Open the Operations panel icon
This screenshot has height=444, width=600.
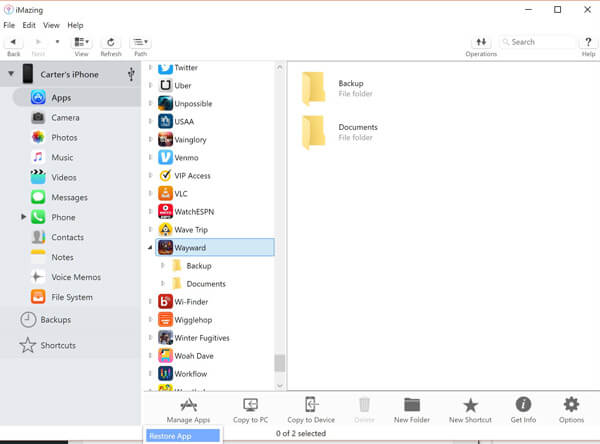(x=481, y=42)
